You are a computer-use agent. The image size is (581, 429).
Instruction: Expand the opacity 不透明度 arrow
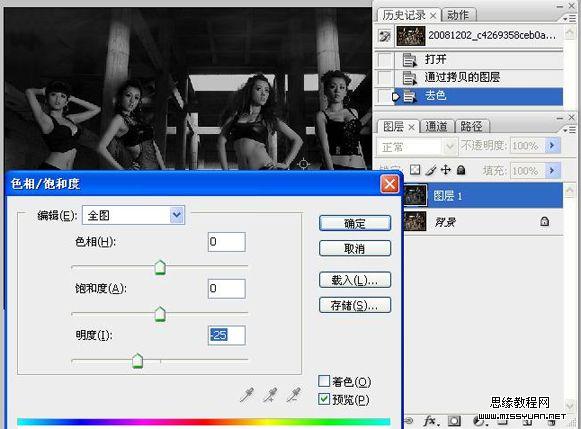(552, 146)
